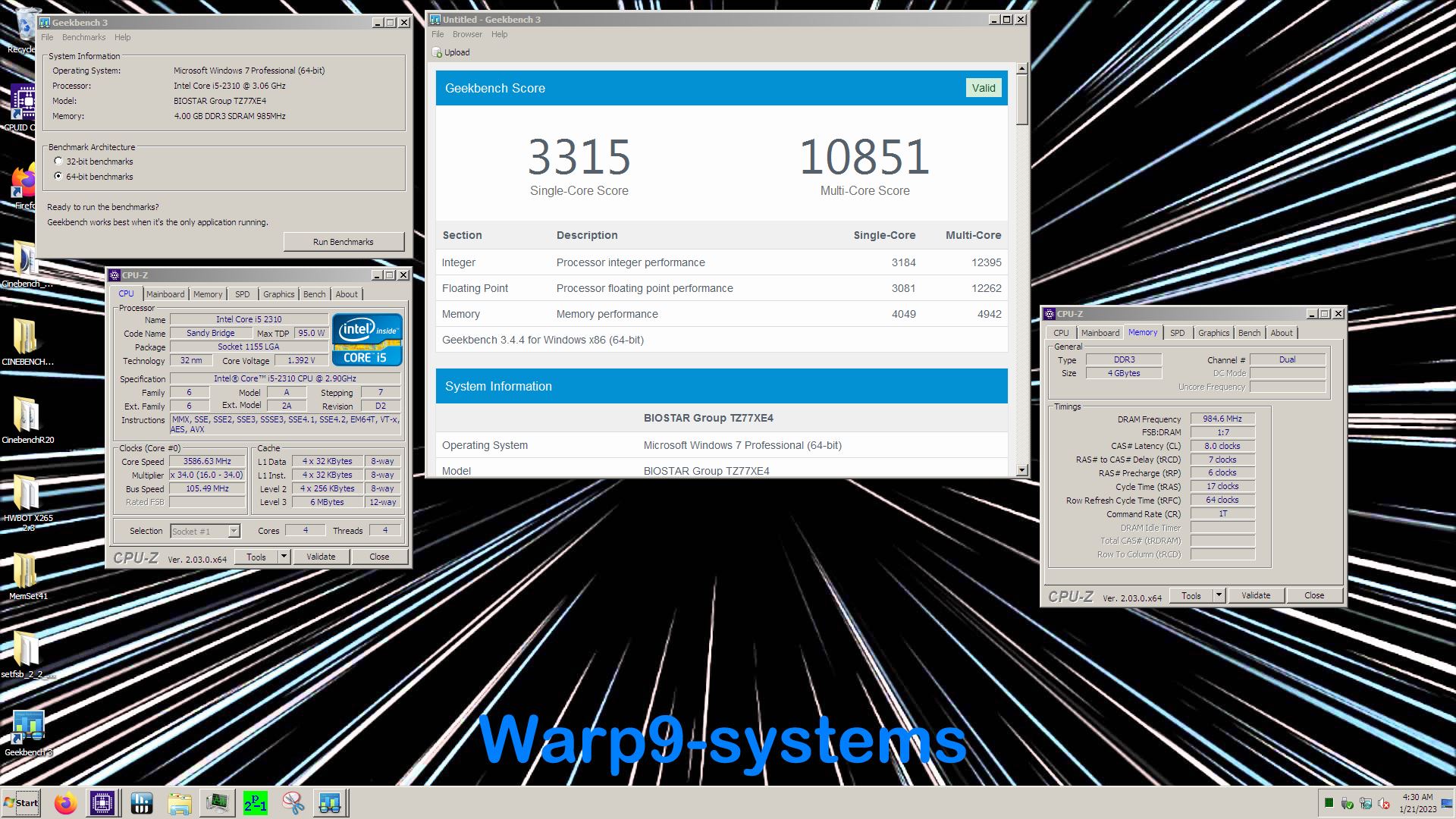
Task: Open Firefox from the taskbar
Action: 65,803
